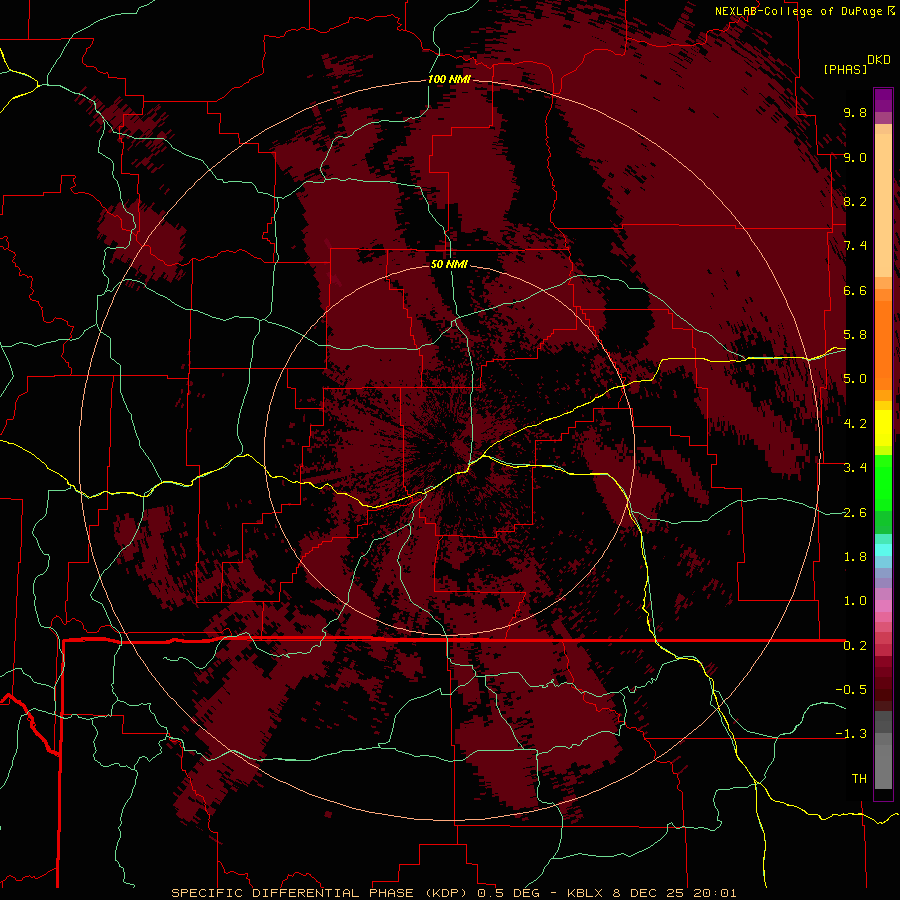
Task: Click the purple top segment of color bar
Action: pyautogui.click(x=883, y=100)
